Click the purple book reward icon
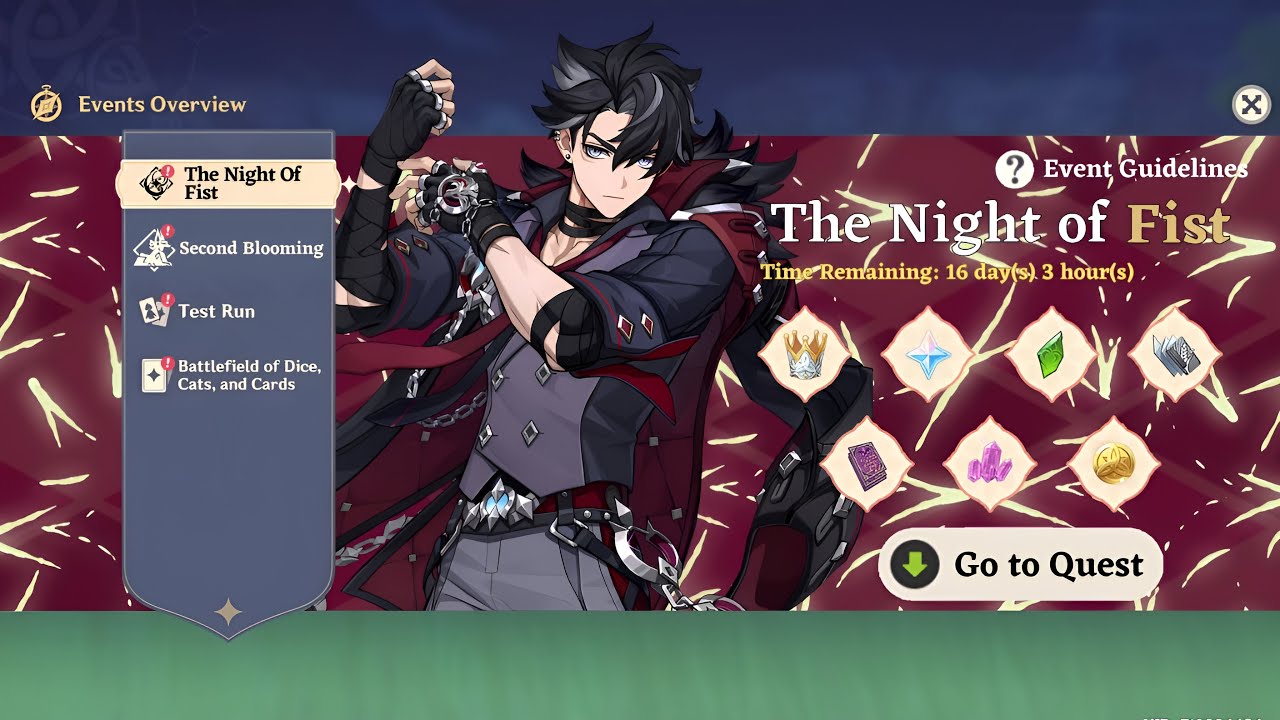 pyautogui.click(x=866, y=464)
